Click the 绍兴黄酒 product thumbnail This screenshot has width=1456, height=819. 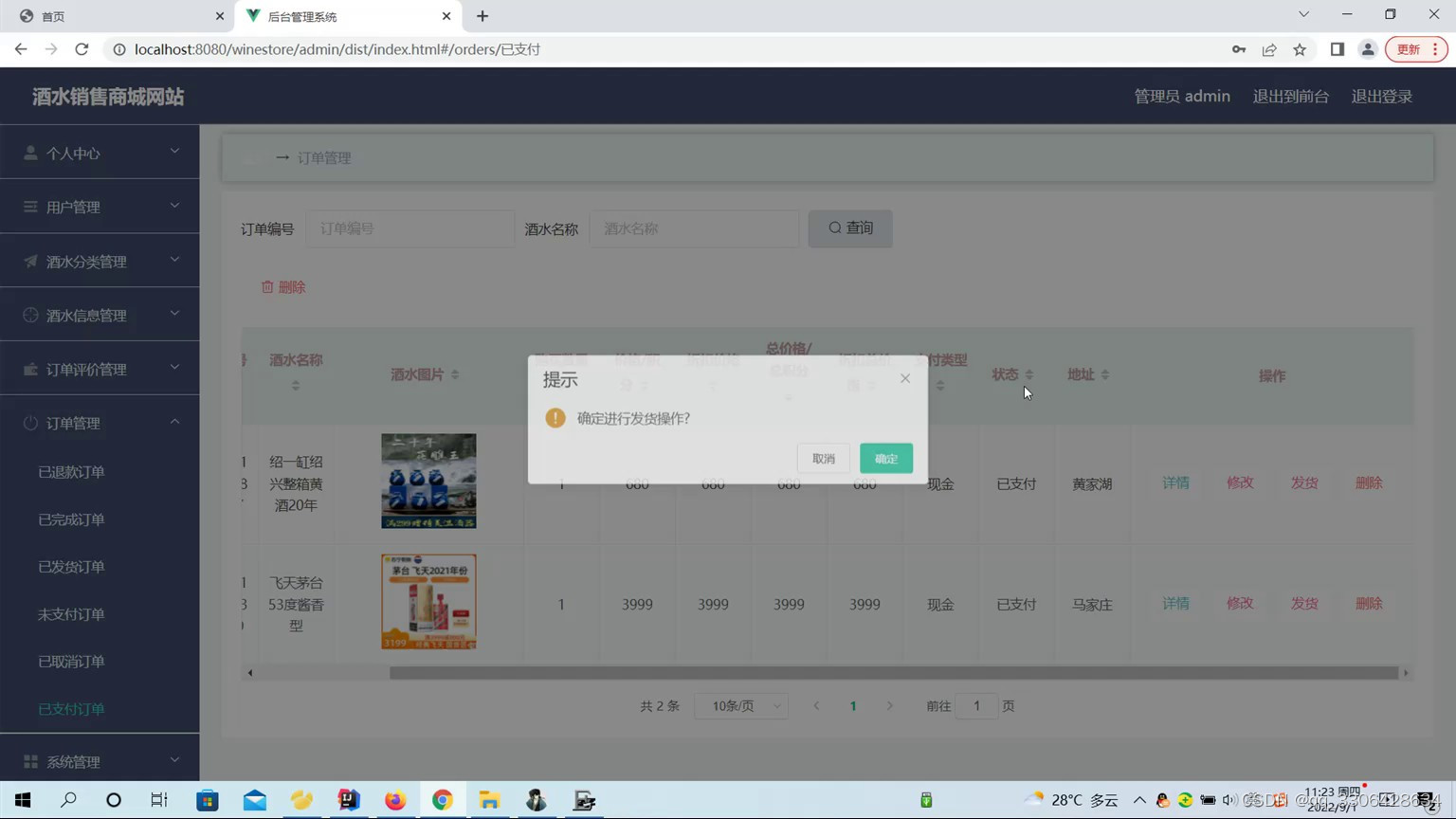[x=428, y=482]
